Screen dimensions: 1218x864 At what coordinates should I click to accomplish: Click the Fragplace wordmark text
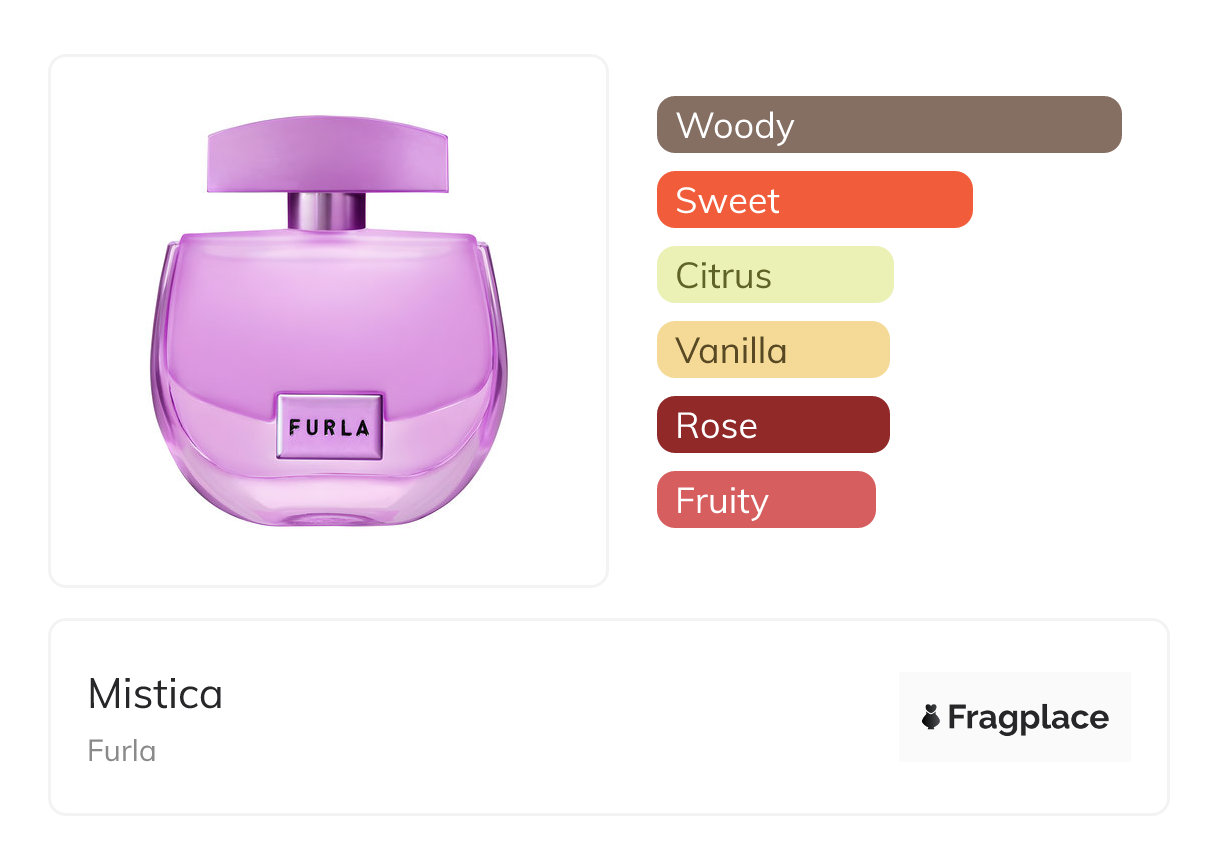tap(1028, 717)
